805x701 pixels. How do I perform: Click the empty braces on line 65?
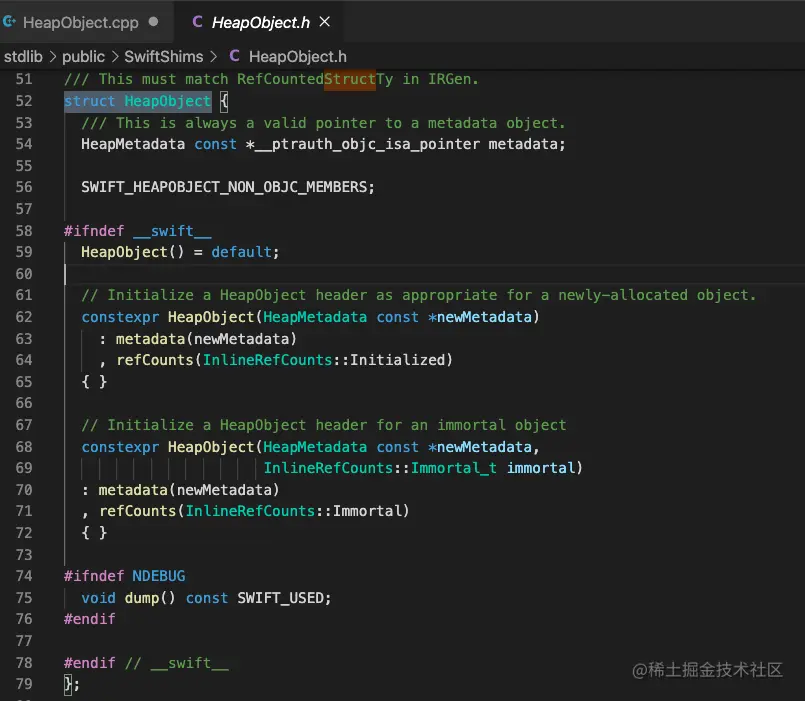(94, 382)
